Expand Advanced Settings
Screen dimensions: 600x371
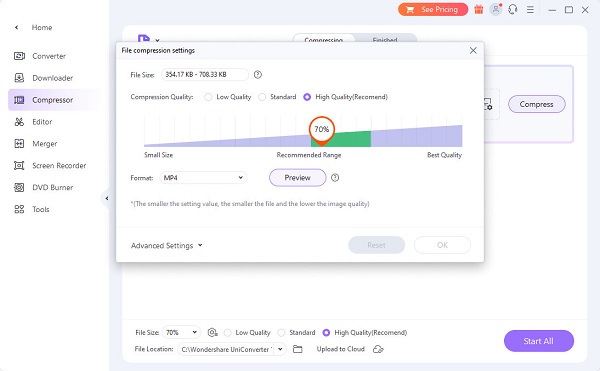pos(166,246)
